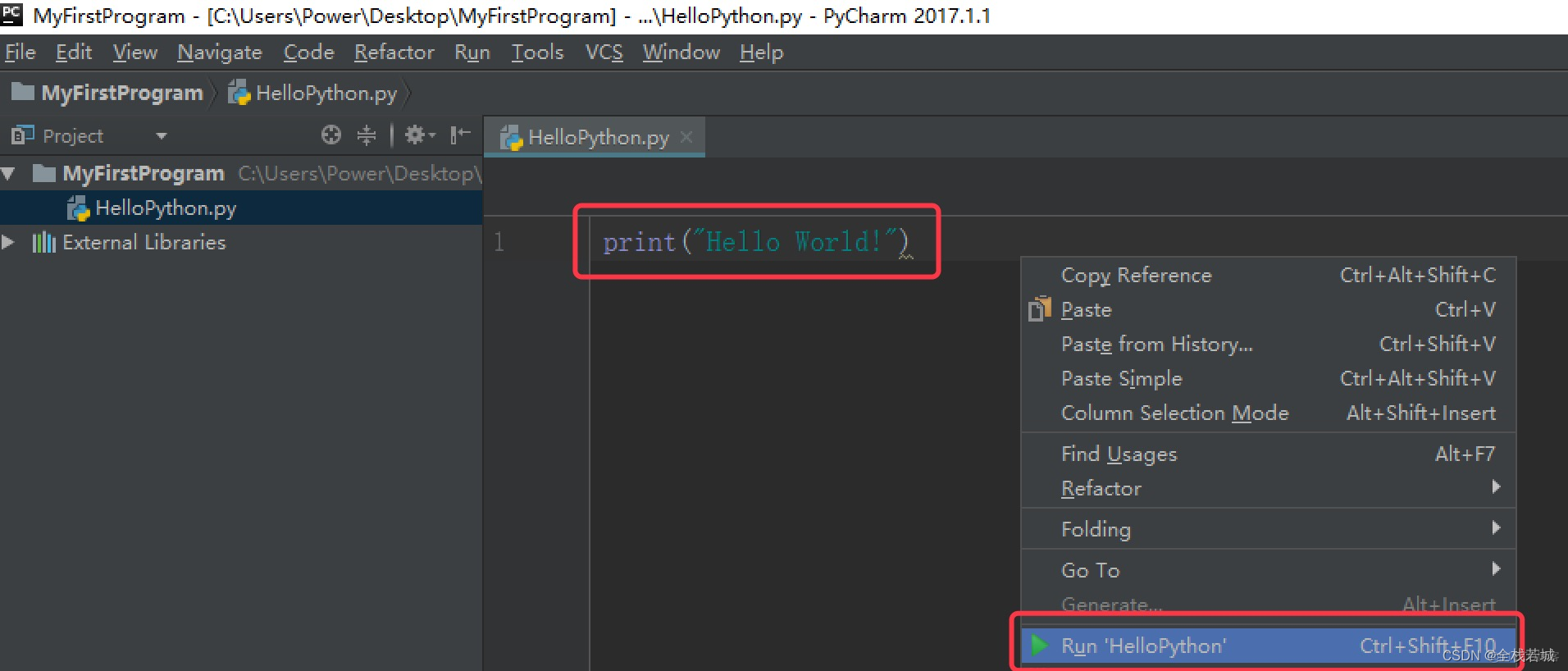Open the Tools menu
Image resolution: width=1568 pixels, height=671 pixels.
[538, 52]
